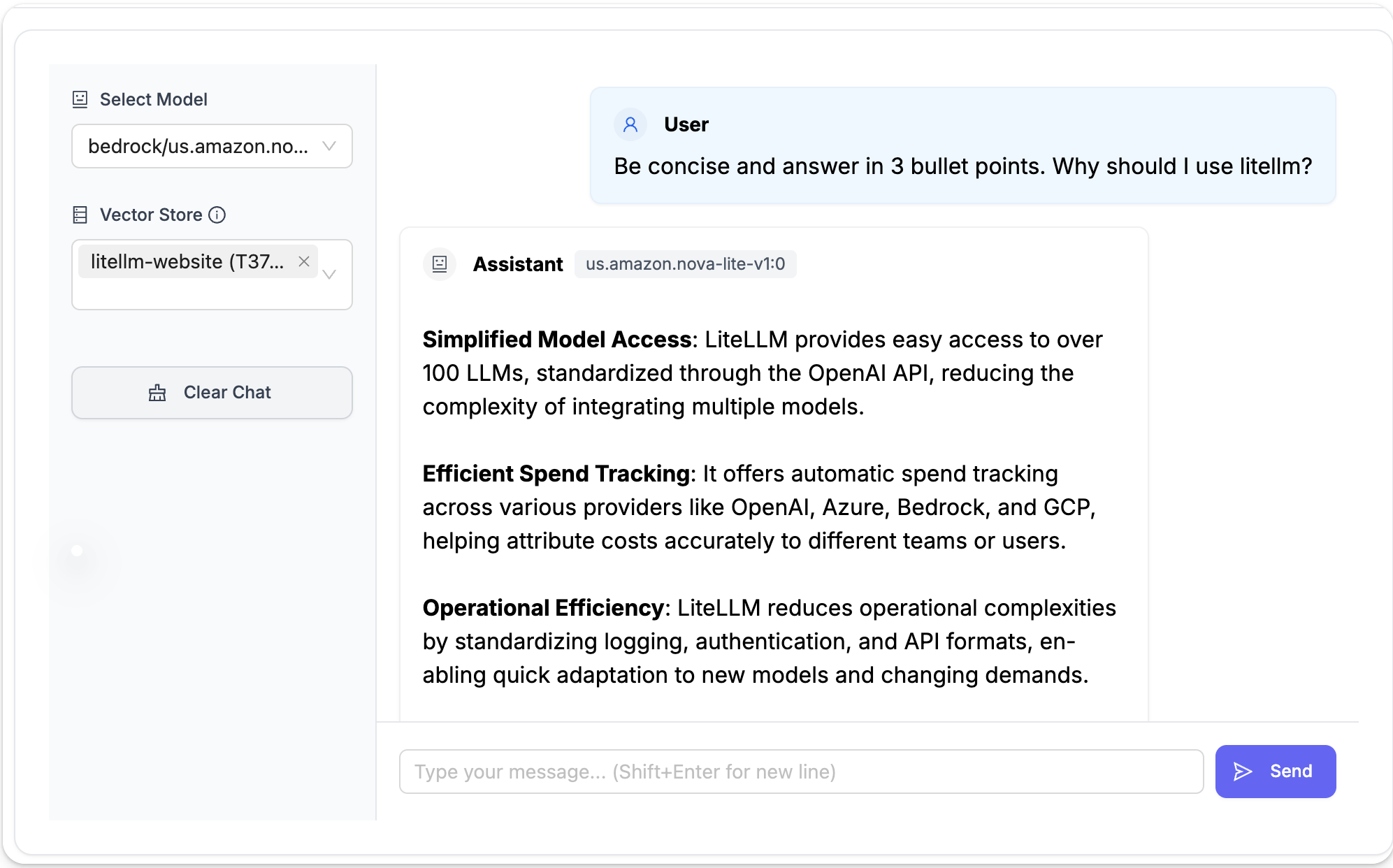This screenshot has width=1393, height=868.
Task: Click the Efficient Spend Tracking heading
Action: (x=556, y=474)
